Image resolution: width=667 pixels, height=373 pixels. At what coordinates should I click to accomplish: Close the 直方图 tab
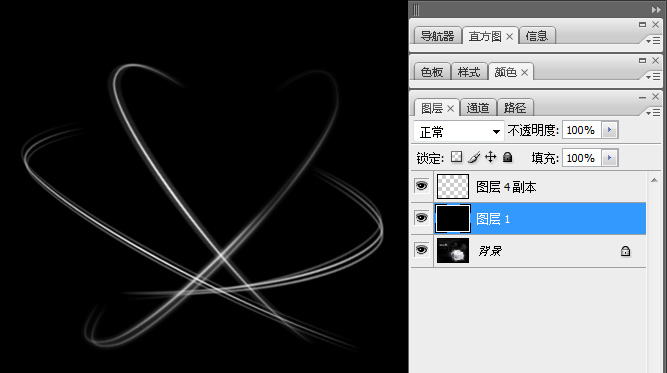click(509, 37)
